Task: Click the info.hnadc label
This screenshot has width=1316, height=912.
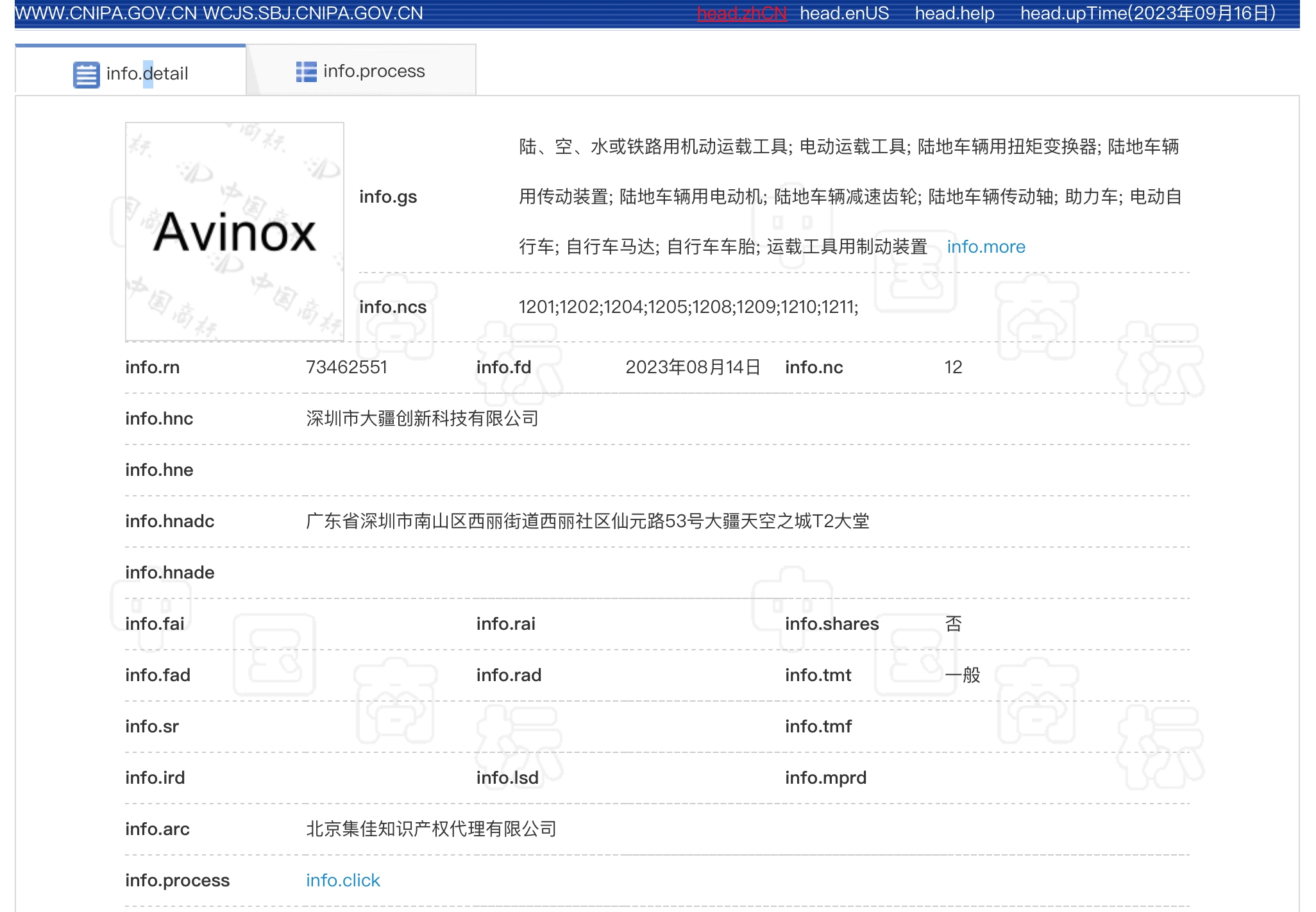Action: [169, 521]
